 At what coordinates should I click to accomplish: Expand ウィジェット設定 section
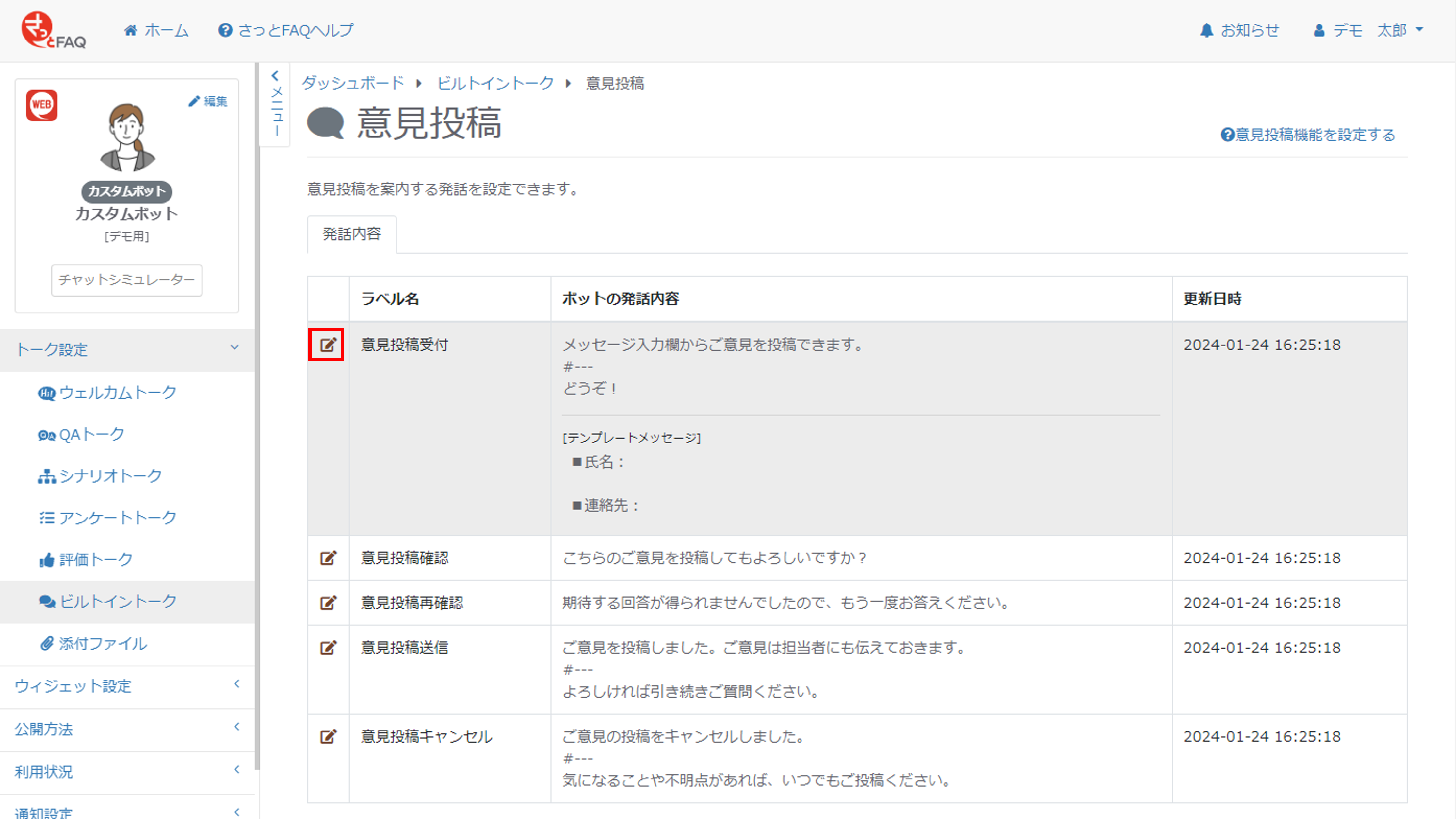pyautogui.click(x=127, y=686)
